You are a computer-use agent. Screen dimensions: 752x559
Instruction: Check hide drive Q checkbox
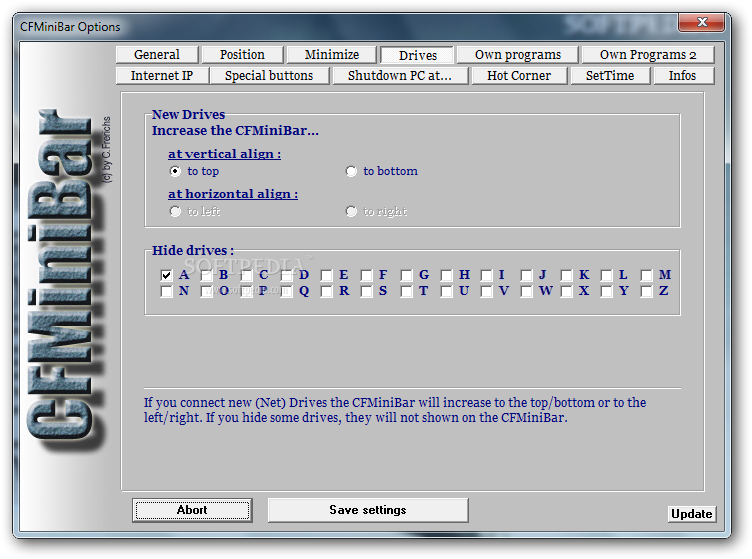pos(286,291)
